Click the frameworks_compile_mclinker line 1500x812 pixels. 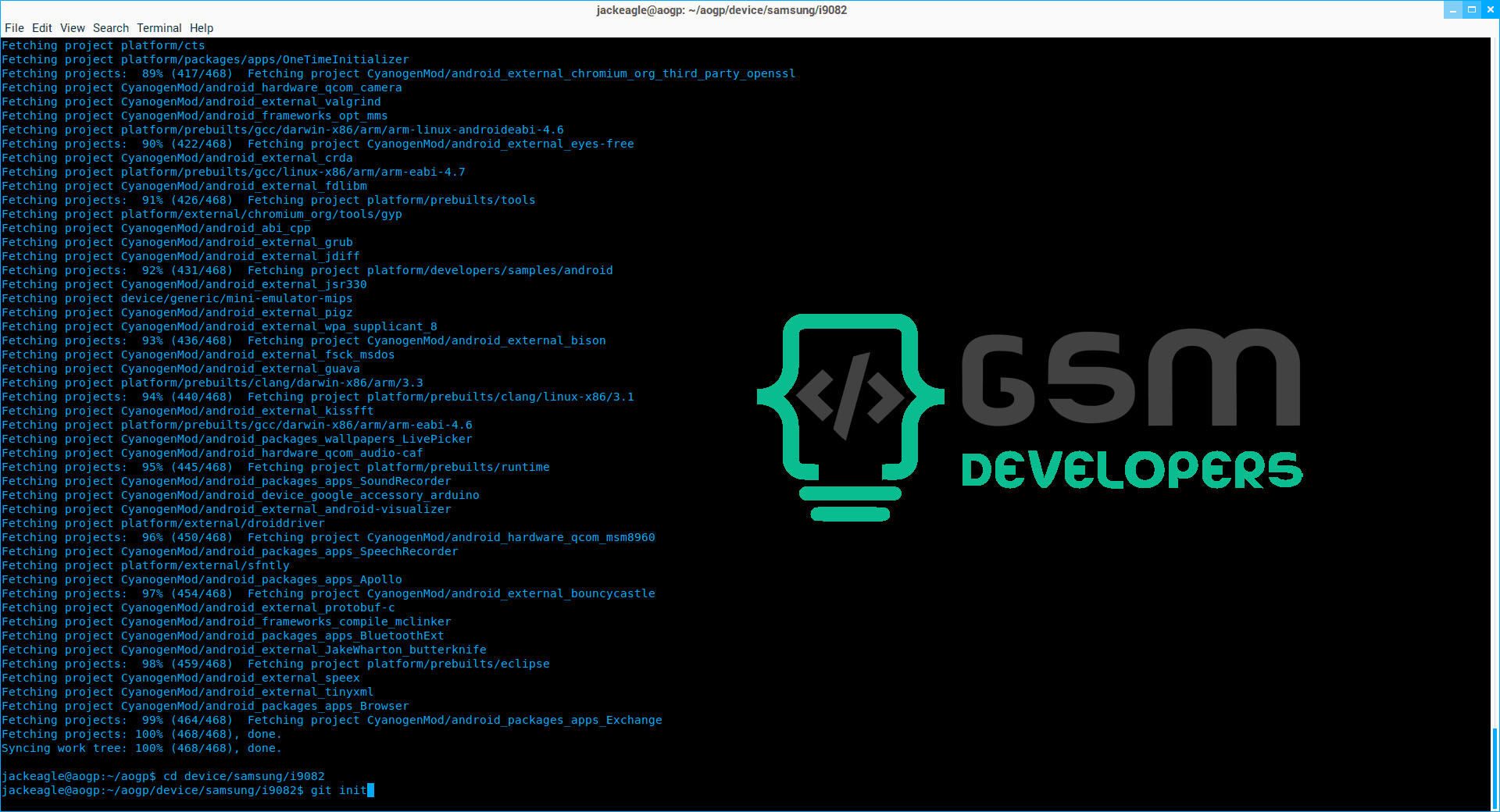(227, 621)
